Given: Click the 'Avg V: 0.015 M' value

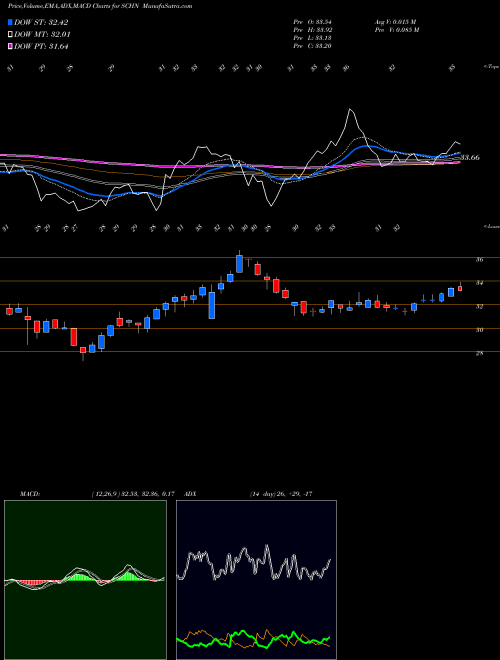Looking at the screenshot, I should click(395, 22).
